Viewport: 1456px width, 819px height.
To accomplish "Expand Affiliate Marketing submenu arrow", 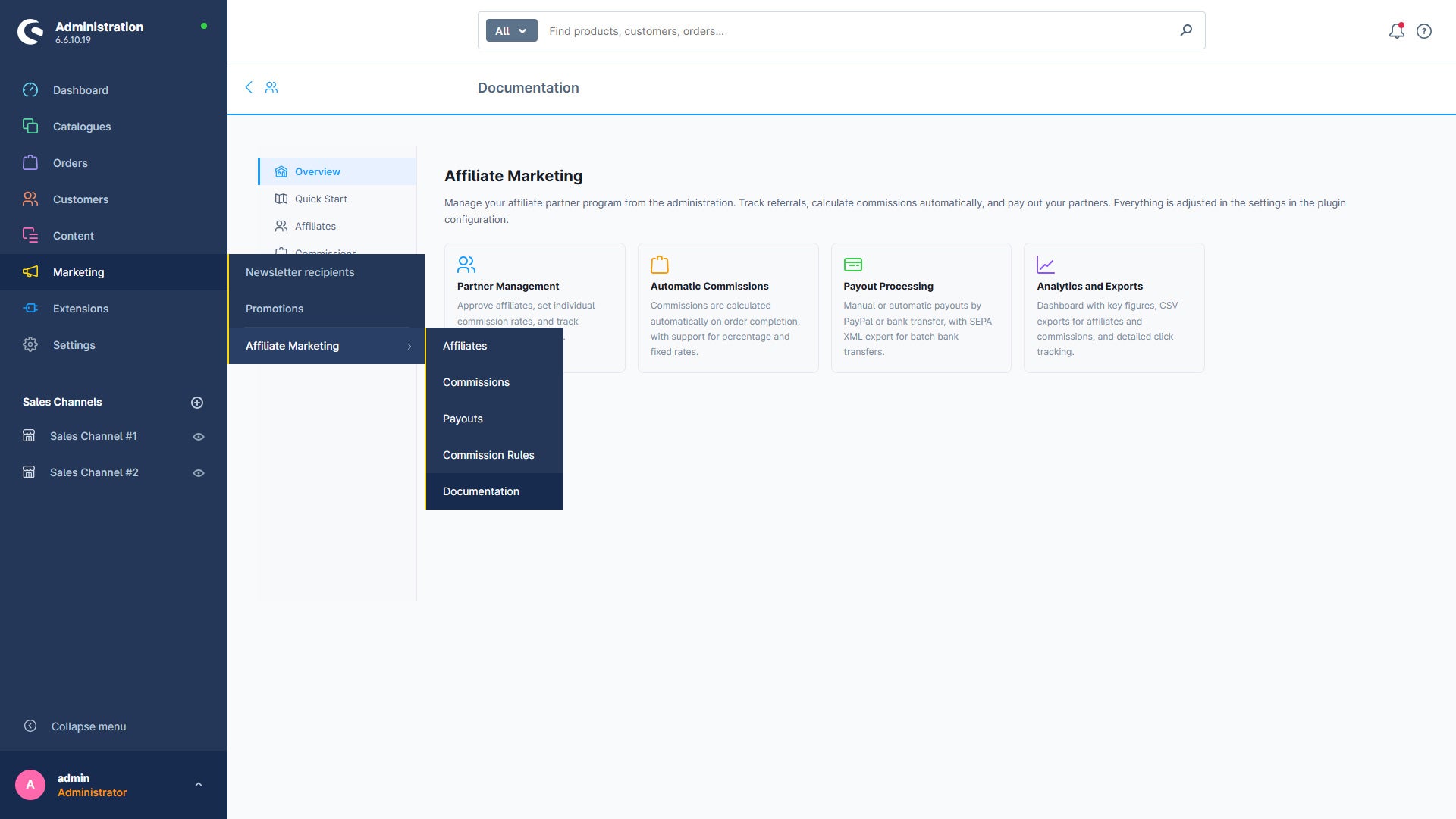I will click(409, 347).
